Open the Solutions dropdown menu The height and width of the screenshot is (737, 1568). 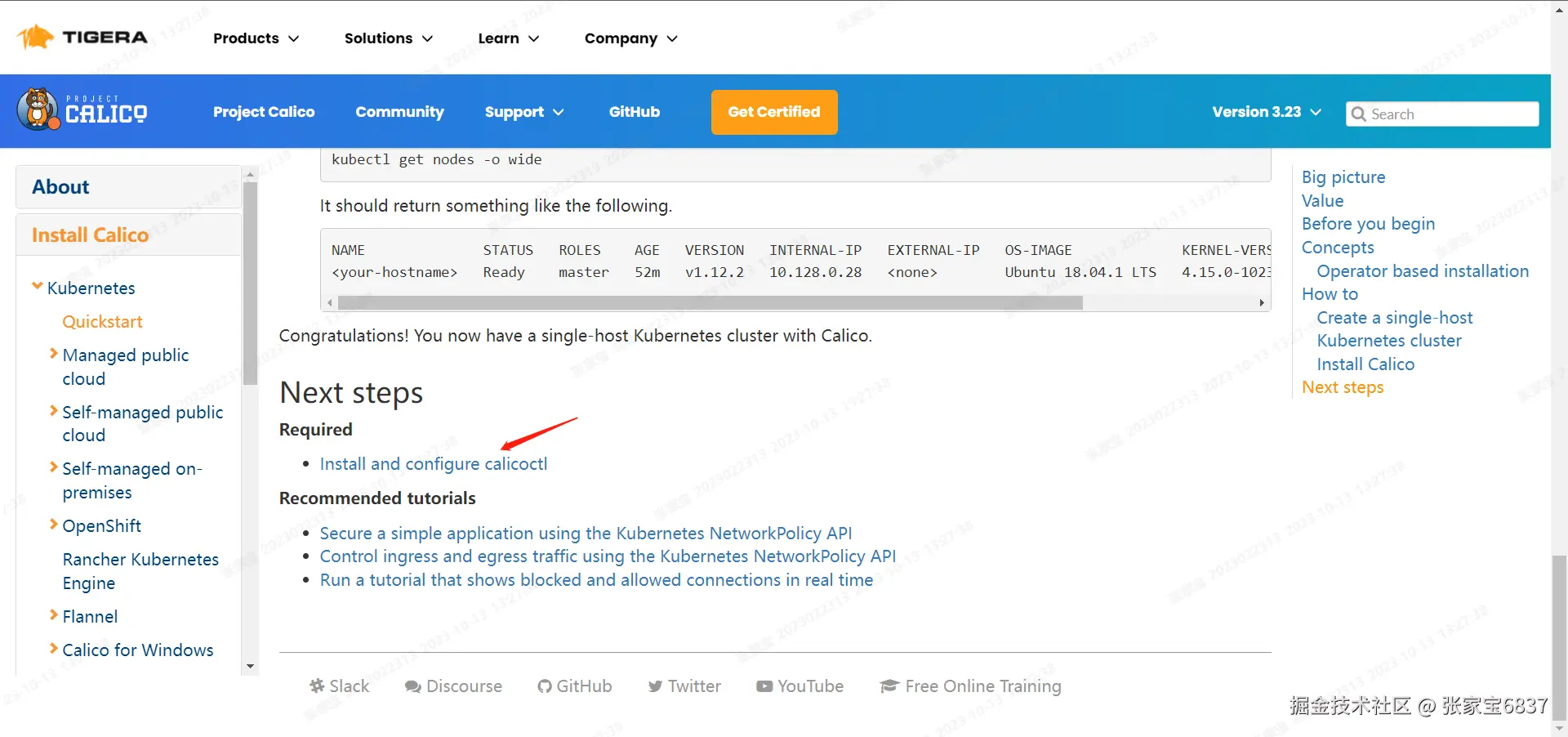coord(389,38)
